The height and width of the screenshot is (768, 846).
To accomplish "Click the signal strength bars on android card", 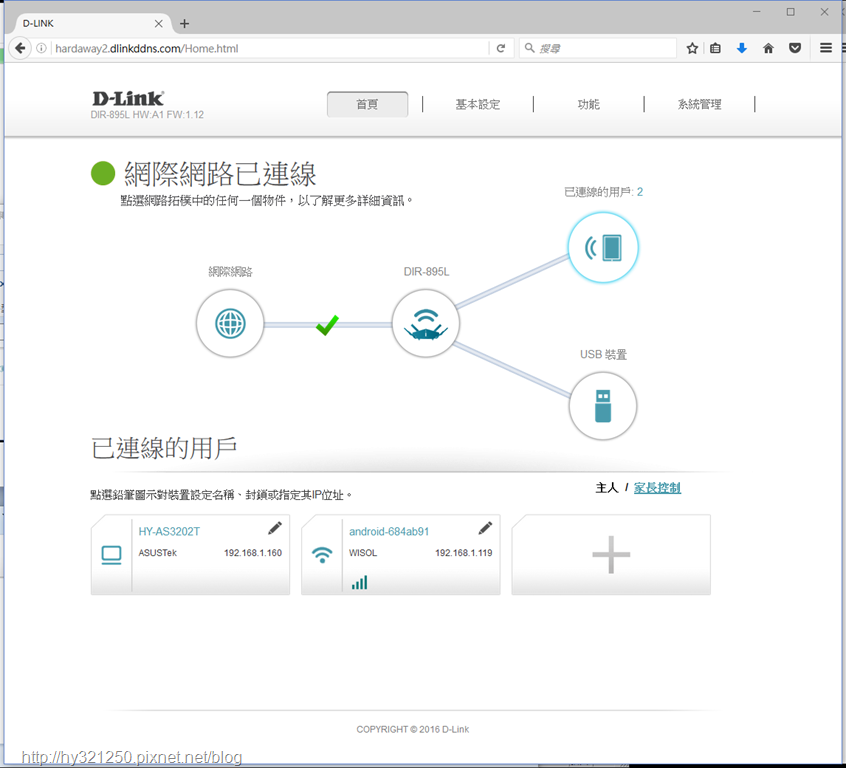I will point(359,582).
